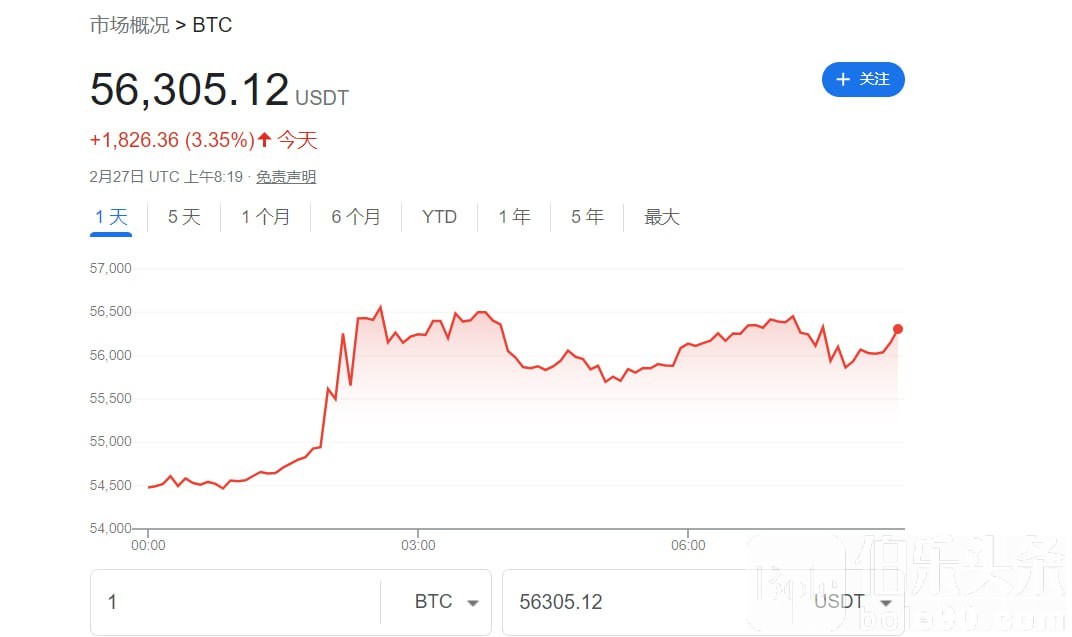Open the USDT currency dropdown arrow

pos(886,603)
